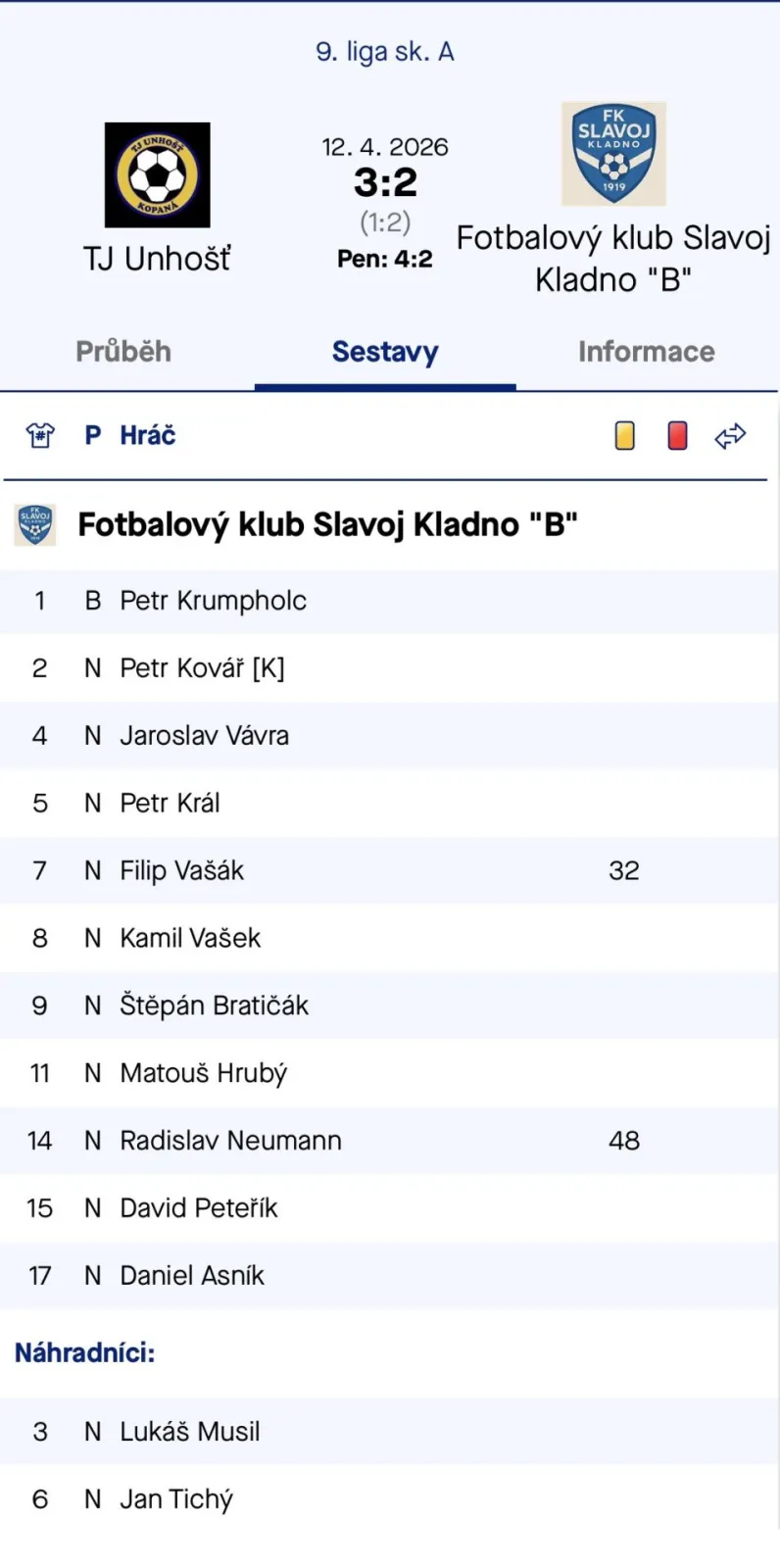Click Radislav Neumann in the lineup

pos(230,1141)
